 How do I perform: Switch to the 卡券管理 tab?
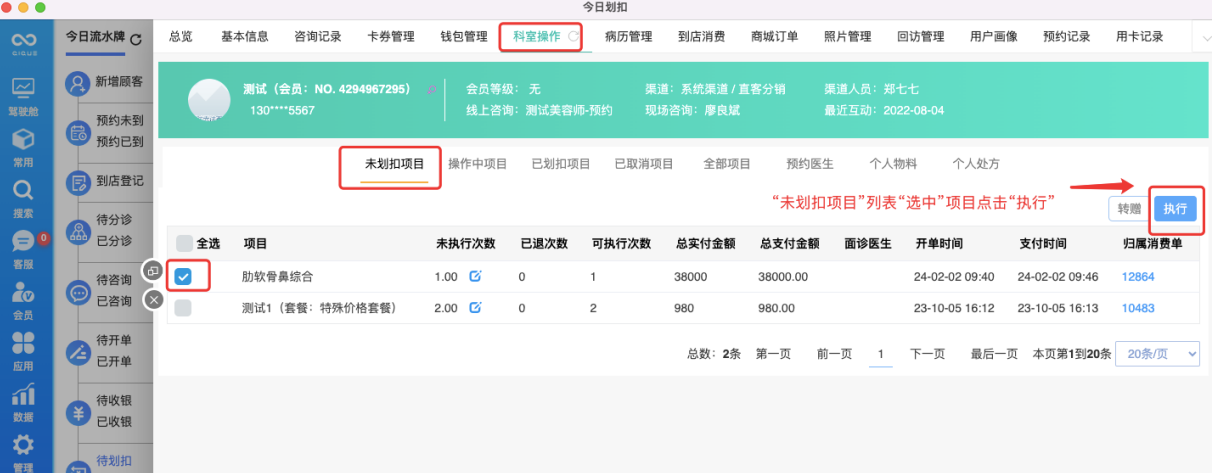pyautogui.click(x=391, y=37)
